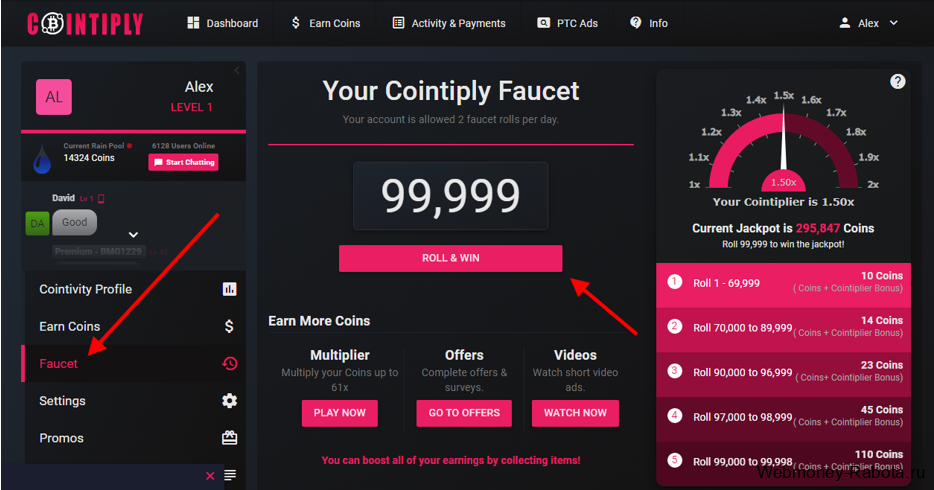Close the chat bar with the red X

click(210, 476)
